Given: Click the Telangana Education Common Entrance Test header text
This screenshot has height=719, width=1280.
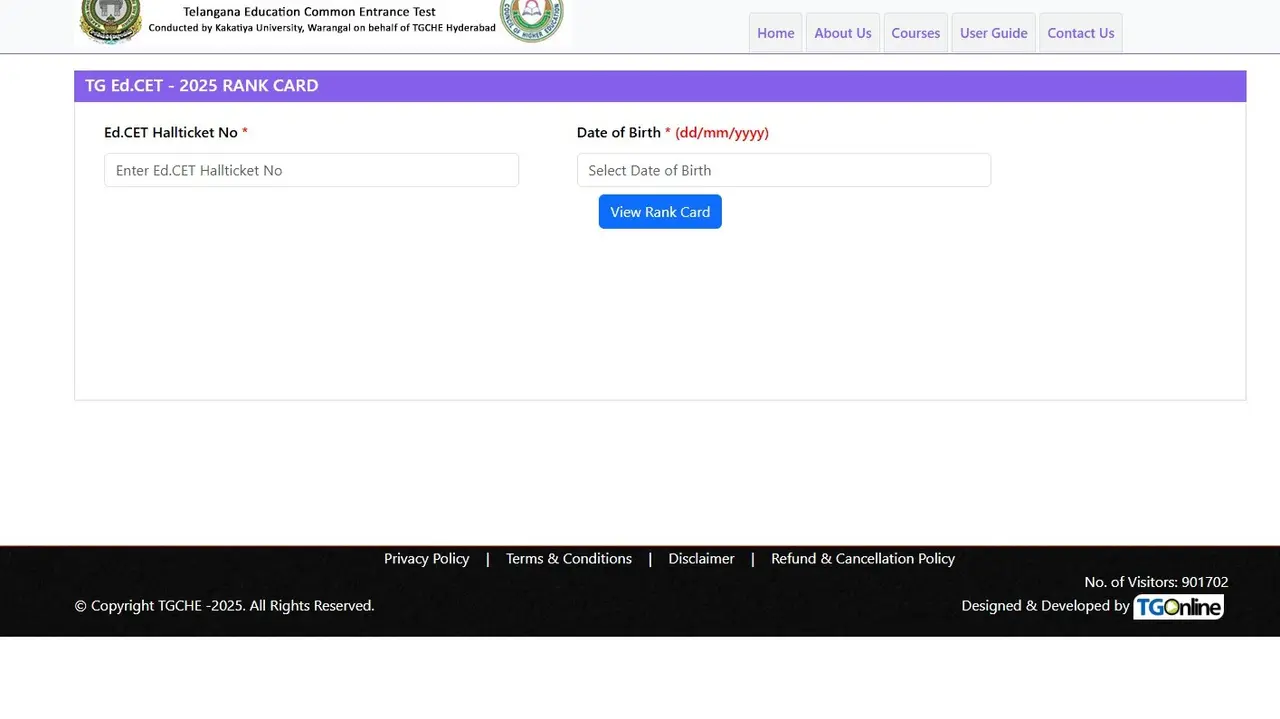Looking at the screenshot, I should [307, 11].
